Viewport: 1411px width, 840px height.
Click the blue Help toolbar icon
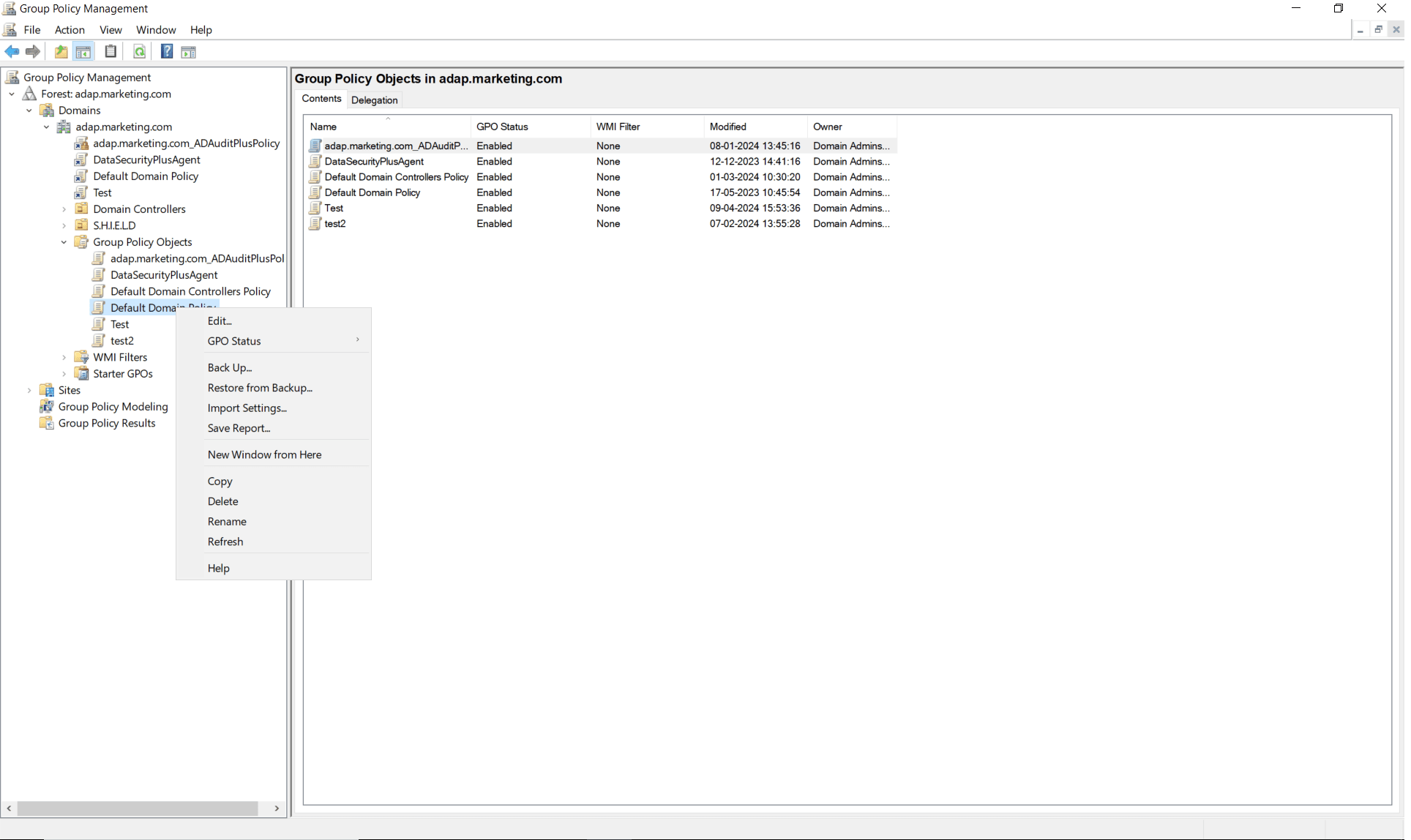click(167, 52)
